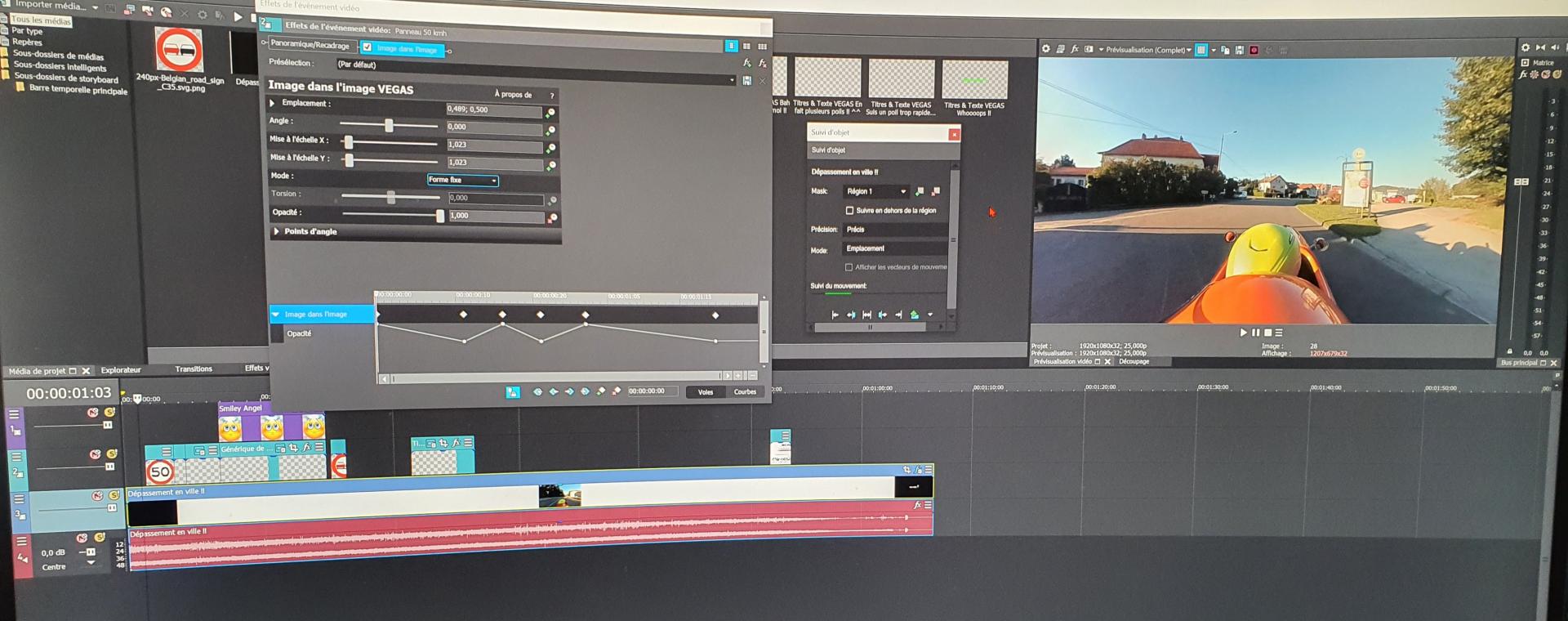The height and width of the screenshot is (621, 1568).
Task: Save the preset with the floppy disk icon
Action: click(x=746, y=80)
